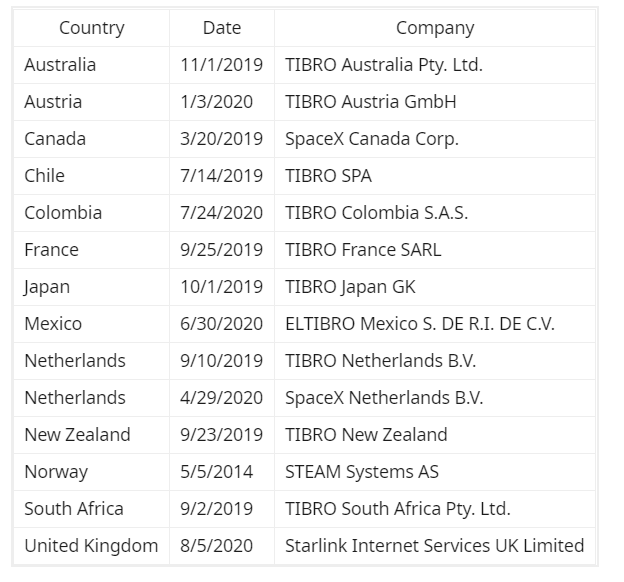Click Starlink Internet Services UK Limited cell
624x582 pixels.
pyautogui.click(x=434, y=546)
